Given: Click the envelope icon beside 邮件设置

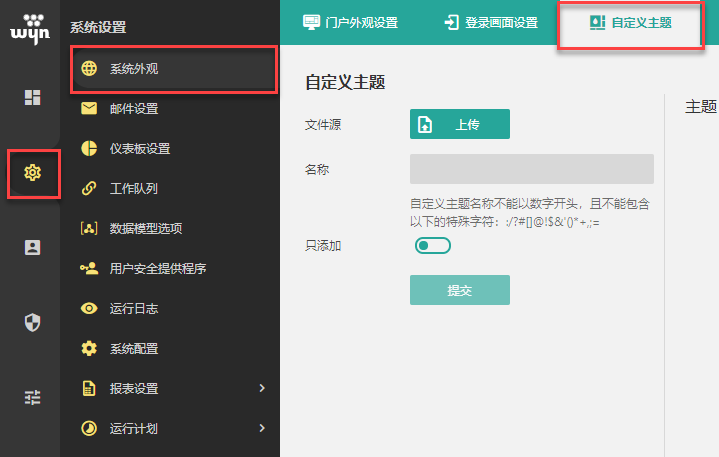Looking at the screenshot, I should pyautogui.click(x=89, y=108).
